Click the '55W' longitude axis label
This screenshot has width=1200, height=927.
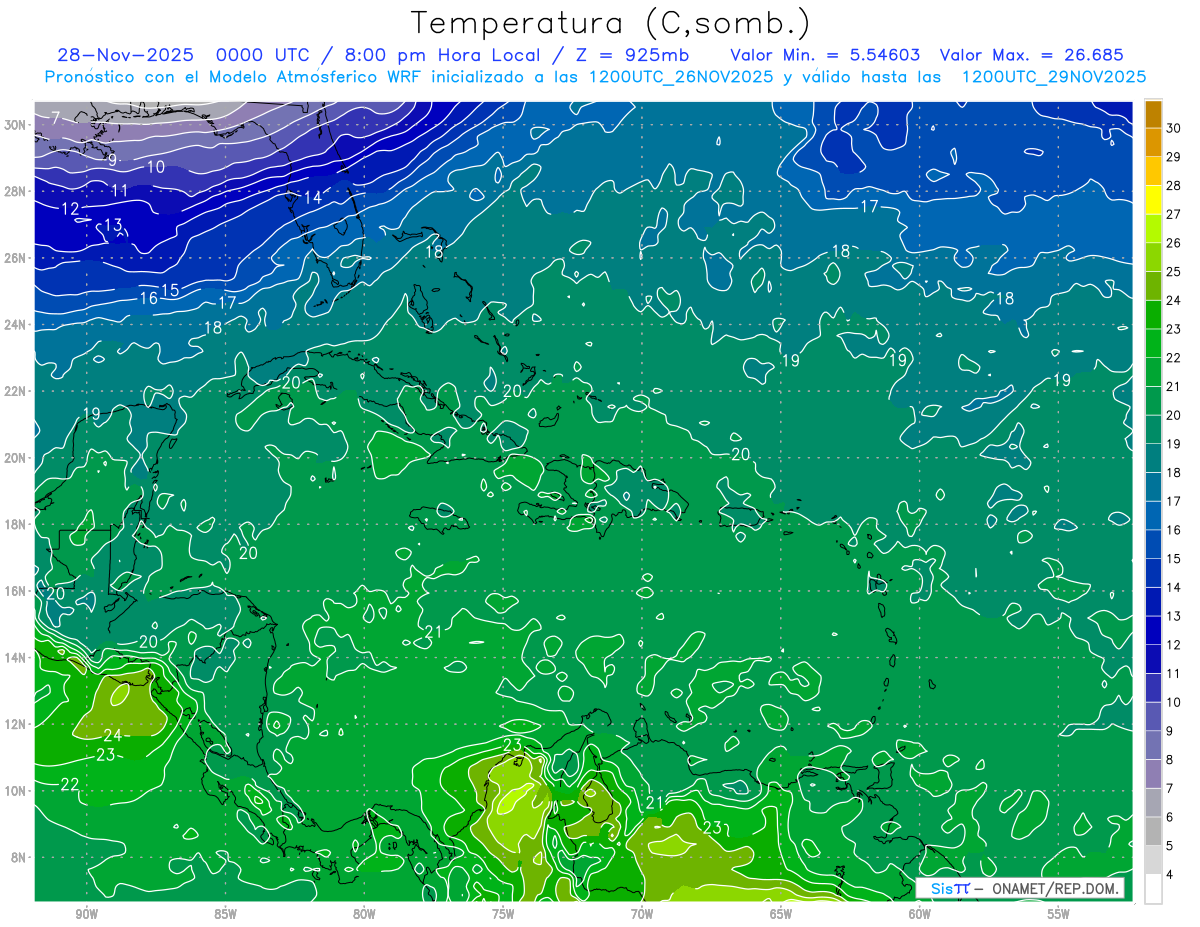click(1059, 914)
